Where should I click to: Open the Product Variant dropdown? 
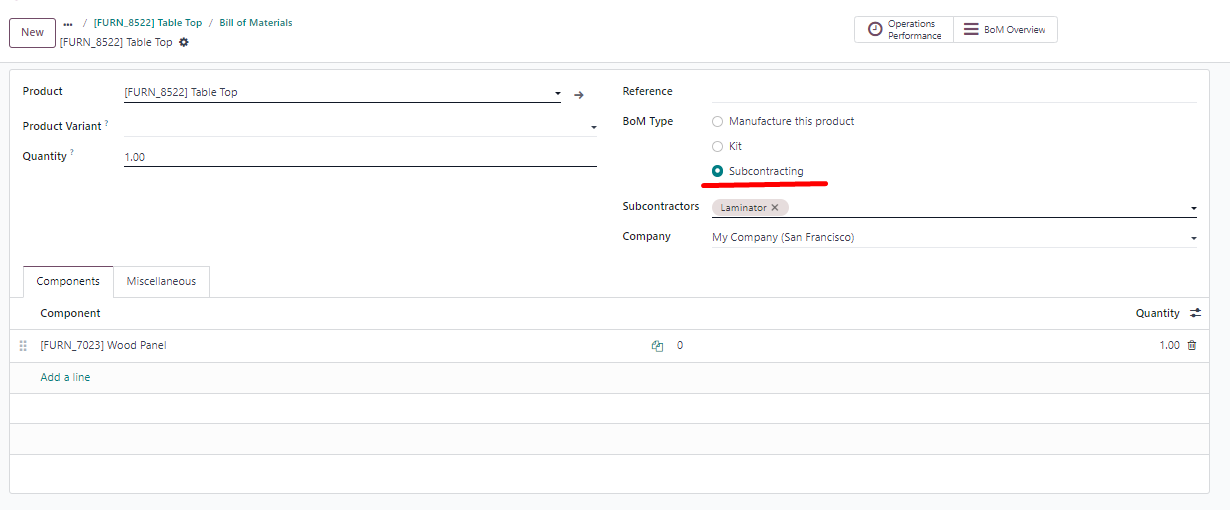(x=360, y=127)
